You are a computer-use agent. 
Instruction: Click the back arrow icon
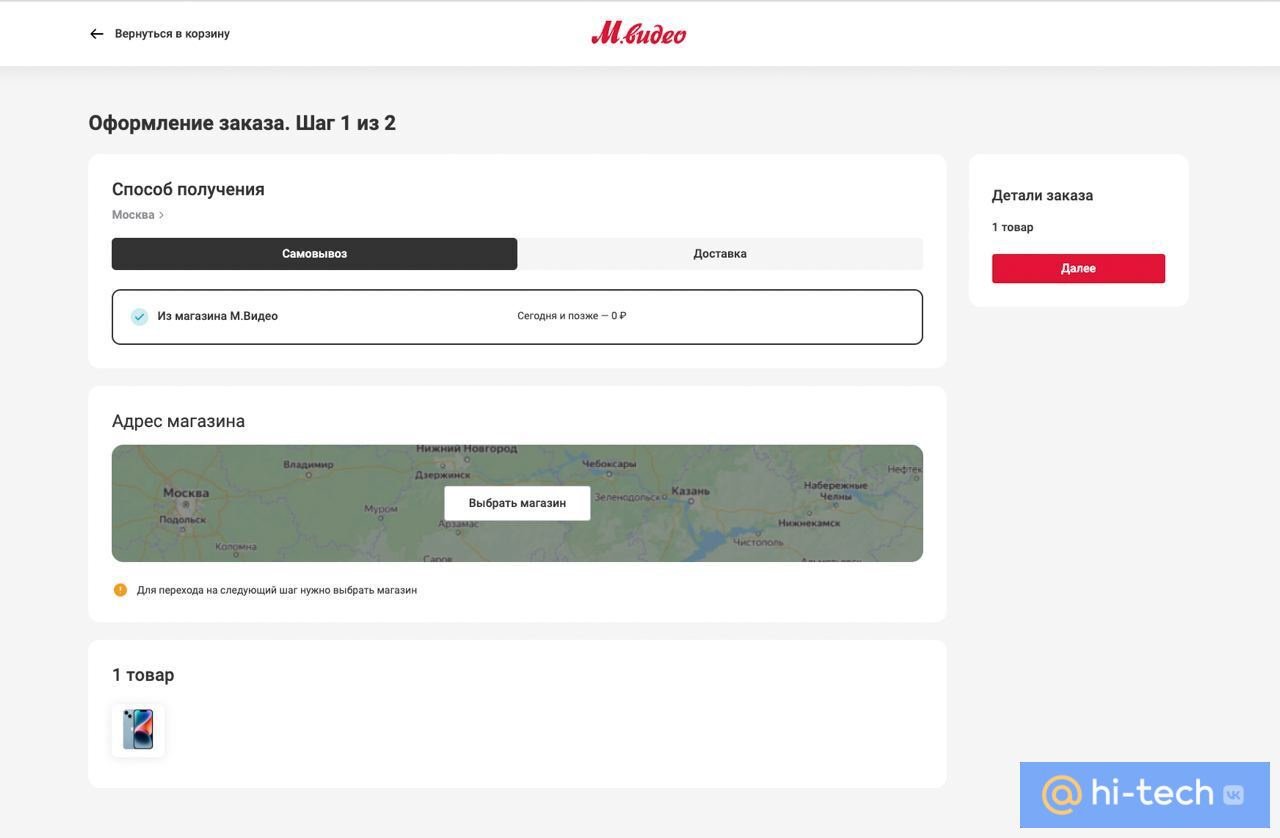click(x=97, y=34)
